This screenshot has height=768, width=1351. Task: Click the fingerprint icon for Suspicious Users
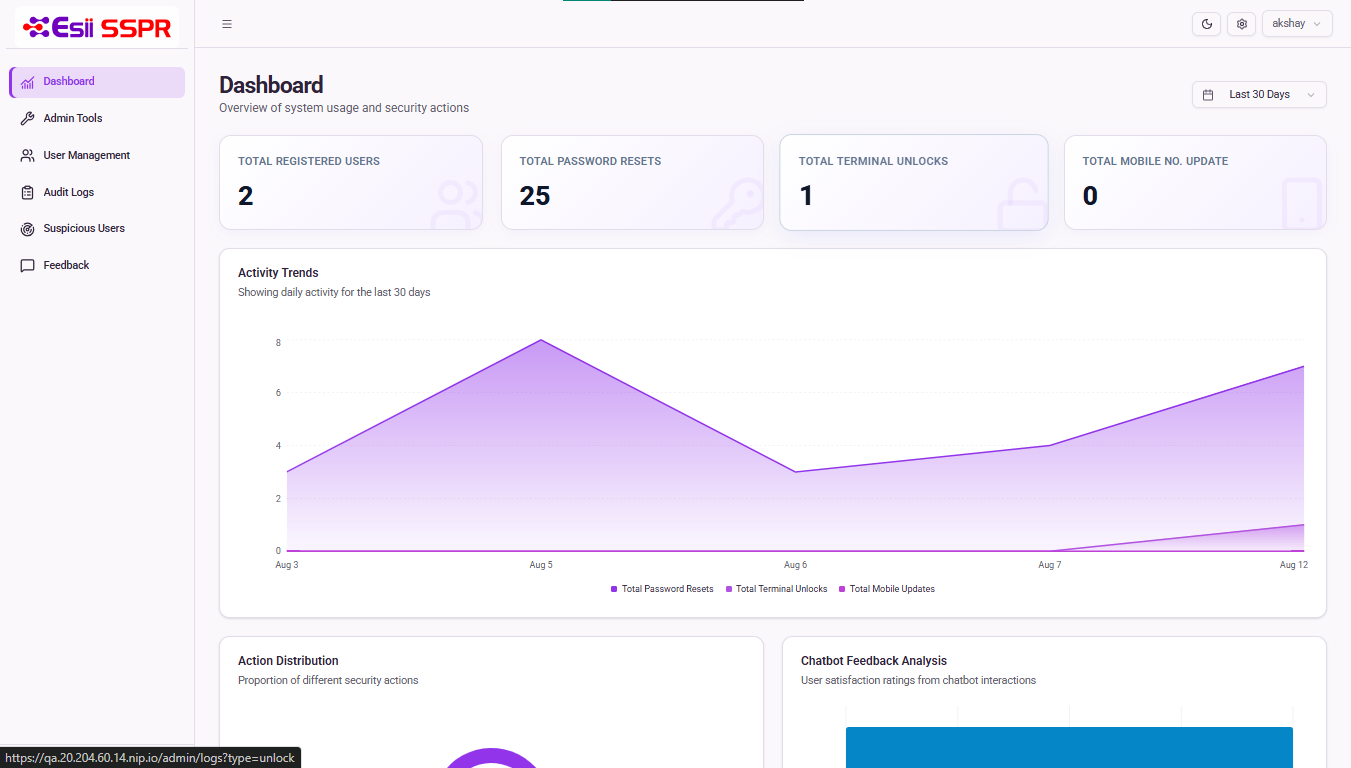(27, 229)
